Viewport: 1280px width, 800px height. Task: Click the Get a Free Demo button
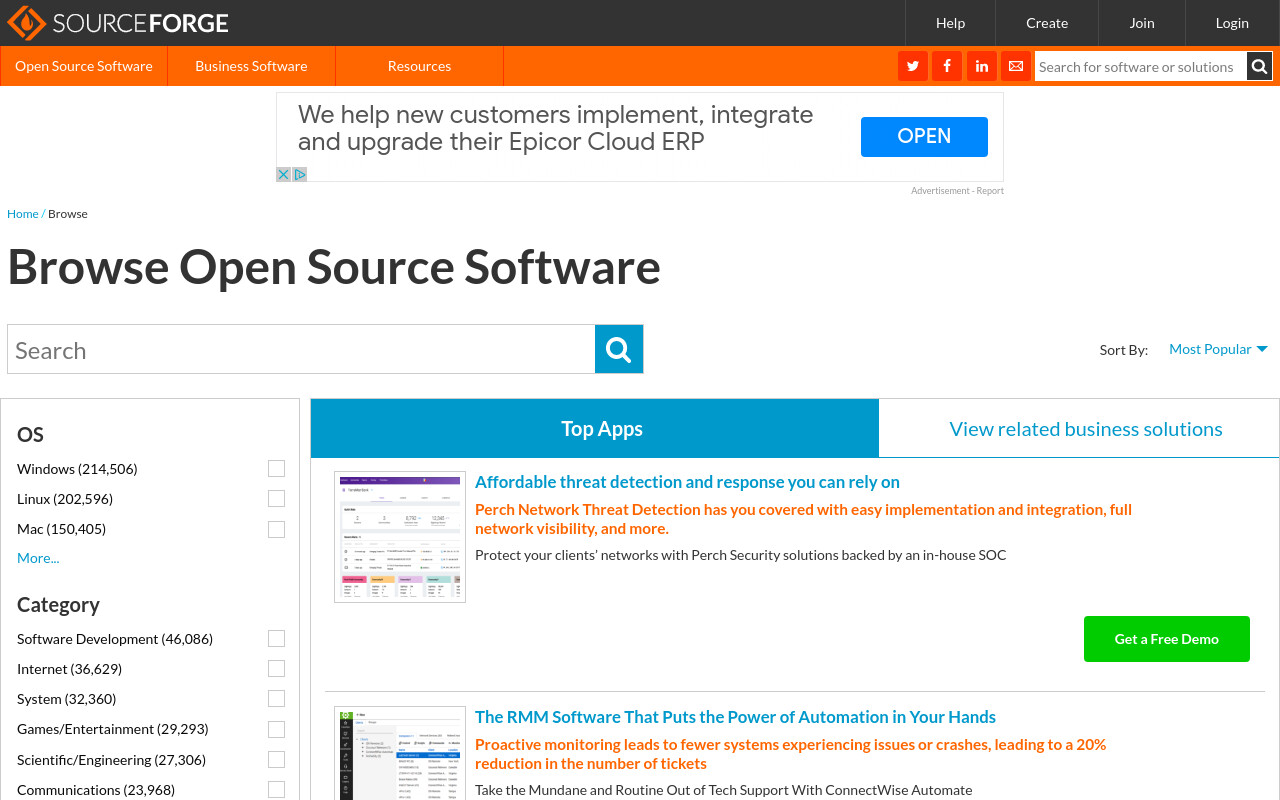(x=1167, y=639)
